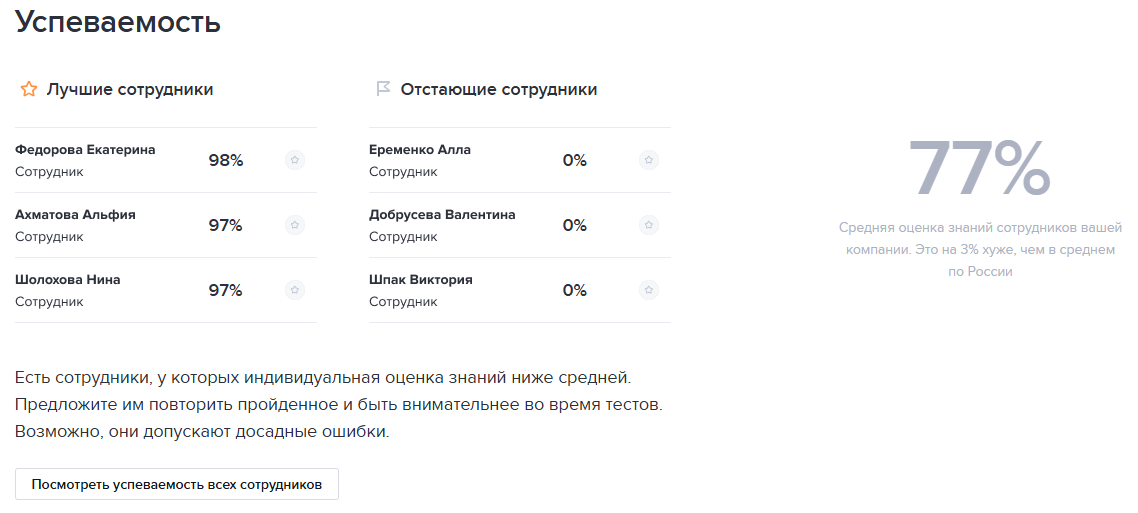Image resolution: width=1138 pixels, height=513 pixels.
Task: Open Посмотреть успеваемость всех сотрудников
Action: click(x=176, y=484)
